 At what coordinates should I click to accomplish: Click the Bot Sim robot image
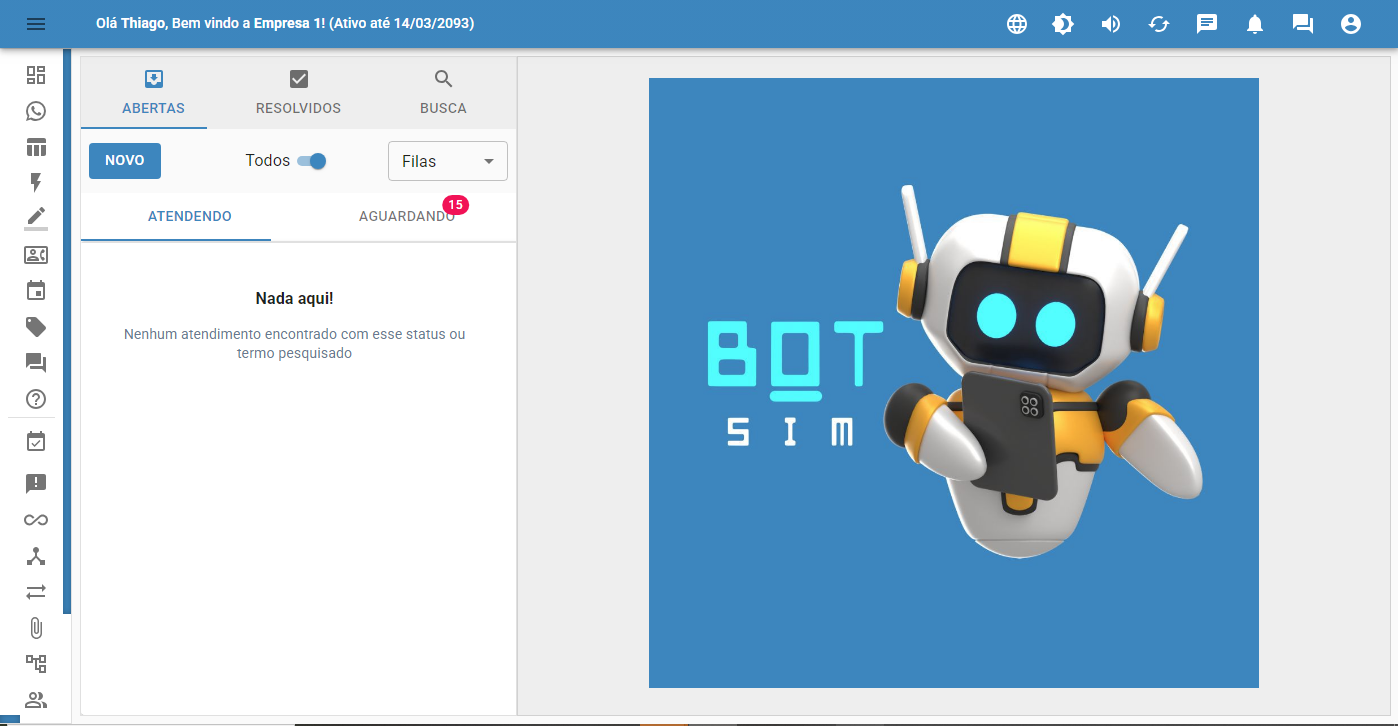[x=953, y=383]
